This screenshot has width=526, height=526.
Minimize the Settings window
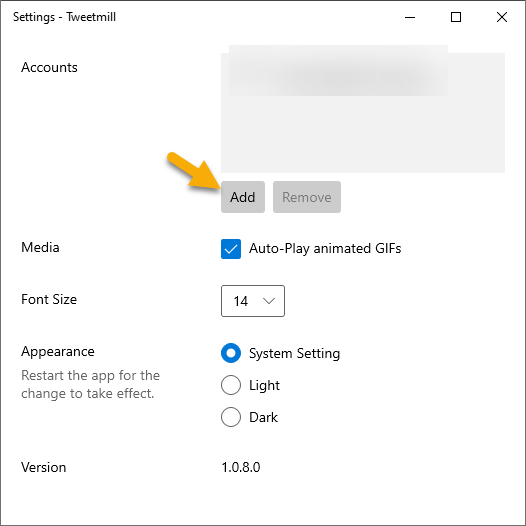point(410,17)
